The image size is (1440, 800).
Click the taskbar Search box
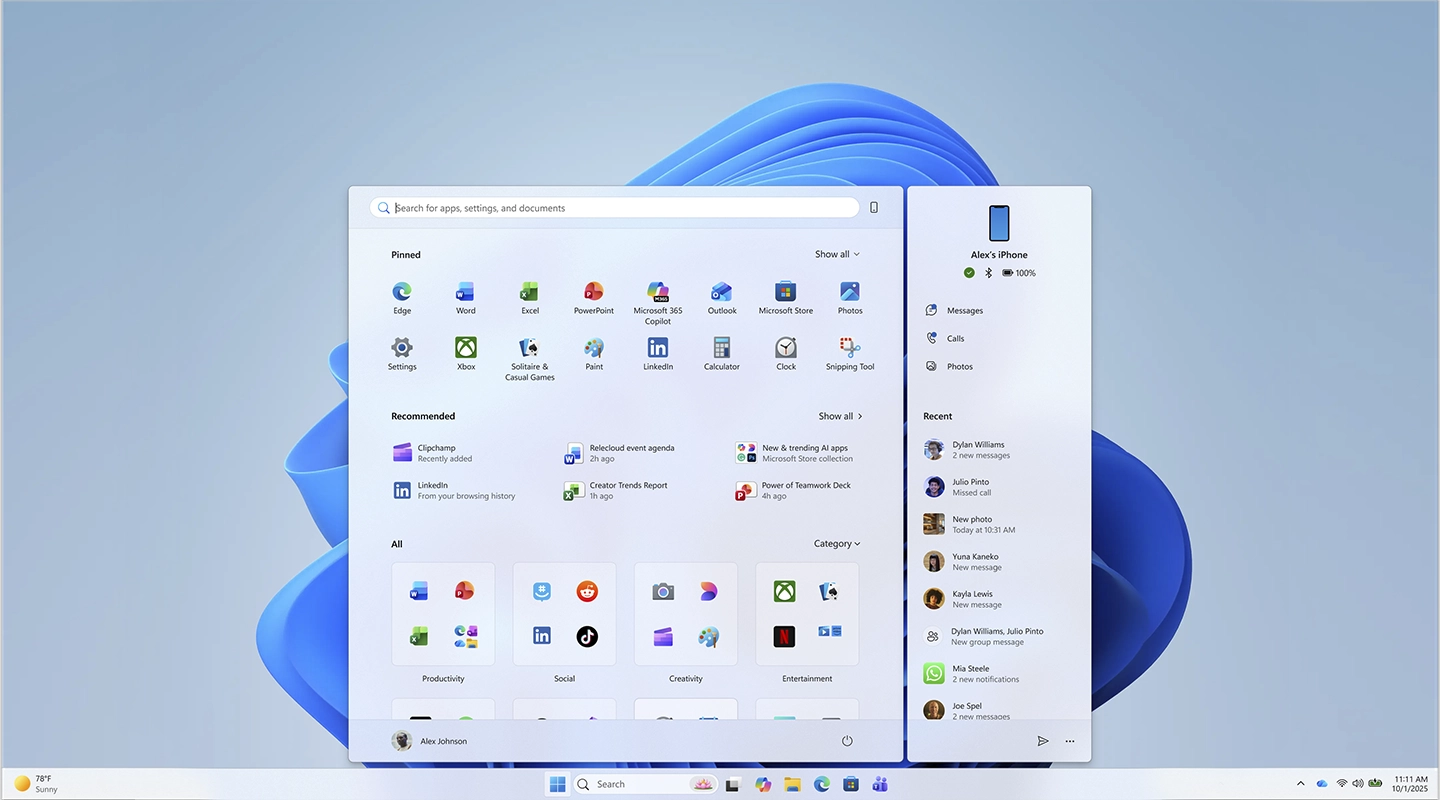tap(645, 784)
